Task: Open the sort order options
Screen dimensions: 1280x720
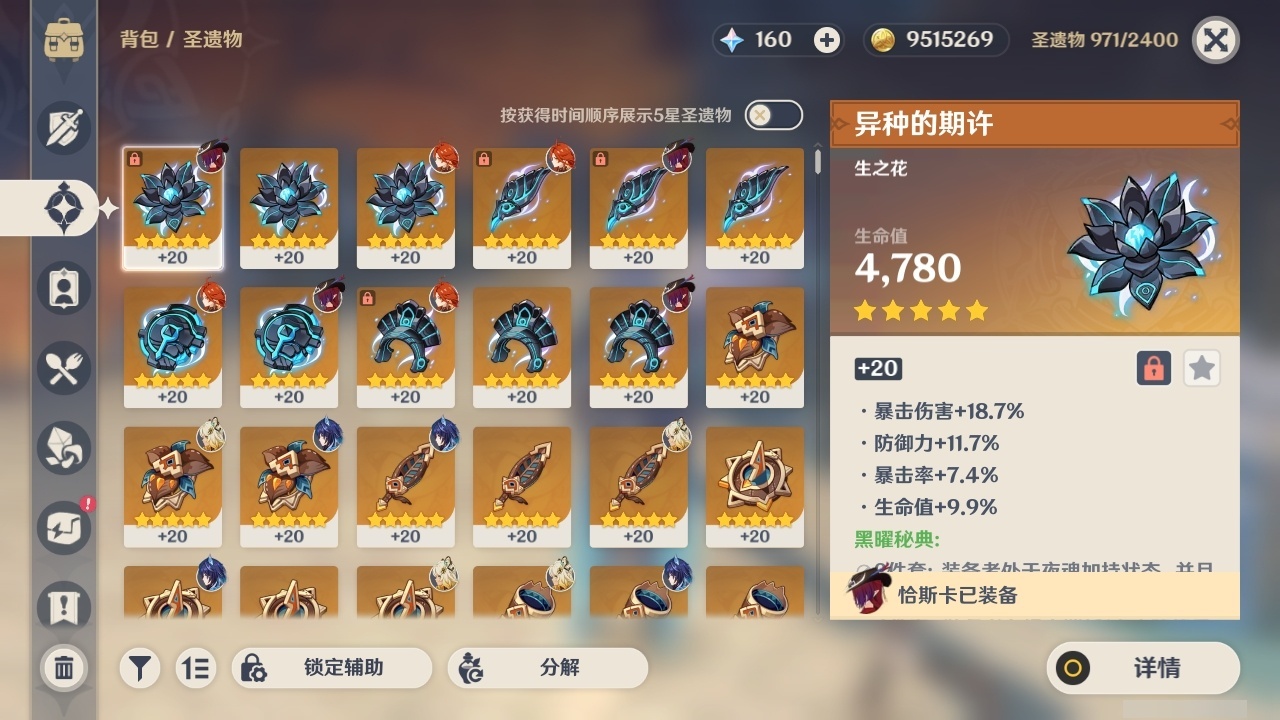Action: [x=195, y=668]
